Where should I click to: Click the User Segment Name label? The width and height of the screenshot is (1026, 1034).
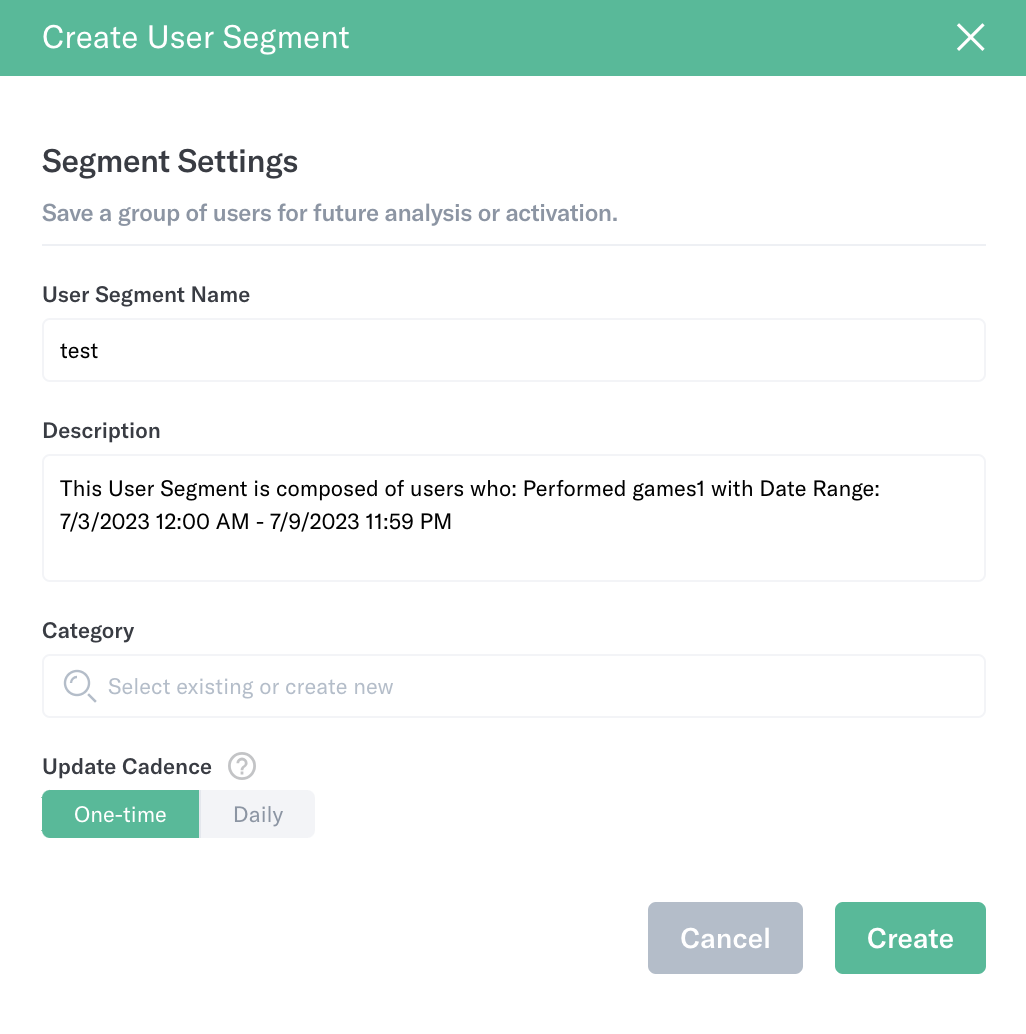(x=146, y=295)
